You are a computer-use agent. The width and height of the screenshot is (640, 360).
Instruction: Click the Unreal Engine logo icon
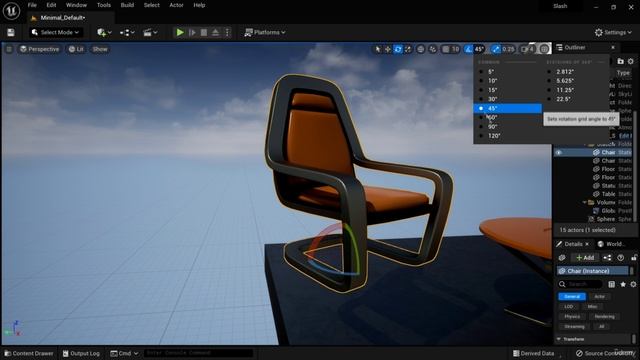[11, 11]
